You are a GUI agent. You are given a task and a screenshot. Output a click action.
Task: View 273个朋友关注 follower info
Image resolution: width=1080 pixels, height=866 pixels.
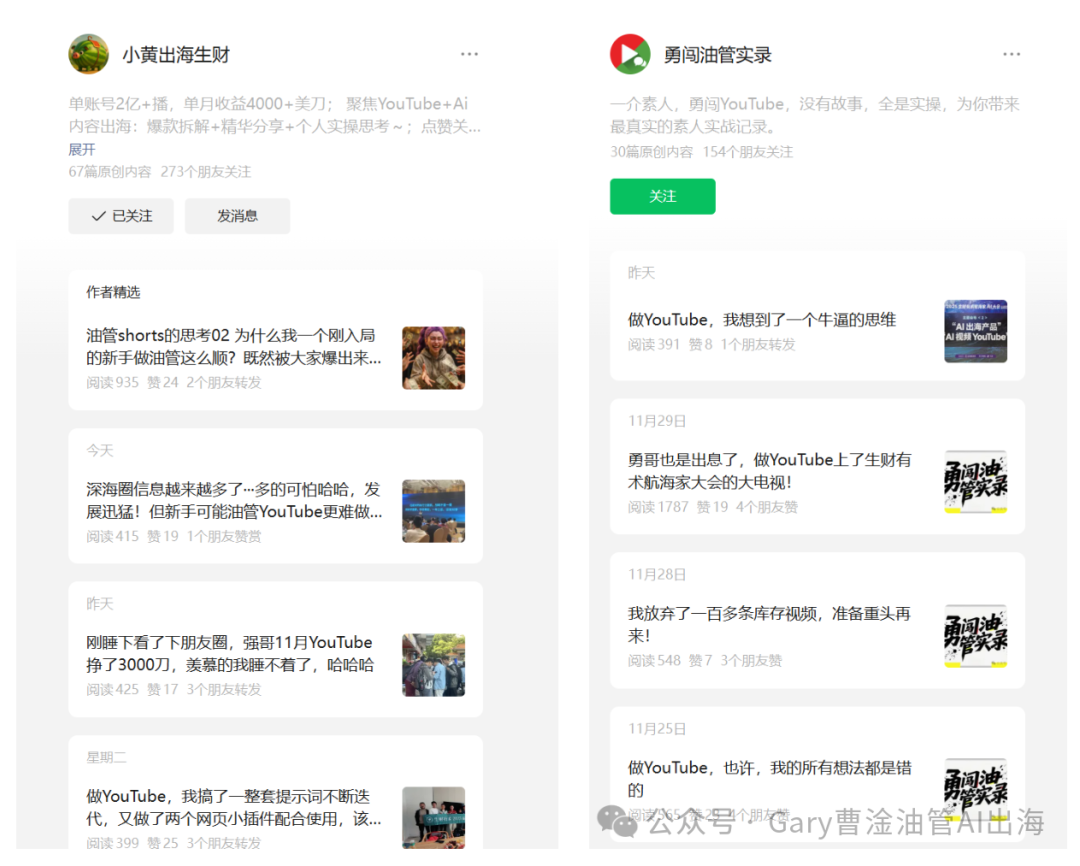205,172
